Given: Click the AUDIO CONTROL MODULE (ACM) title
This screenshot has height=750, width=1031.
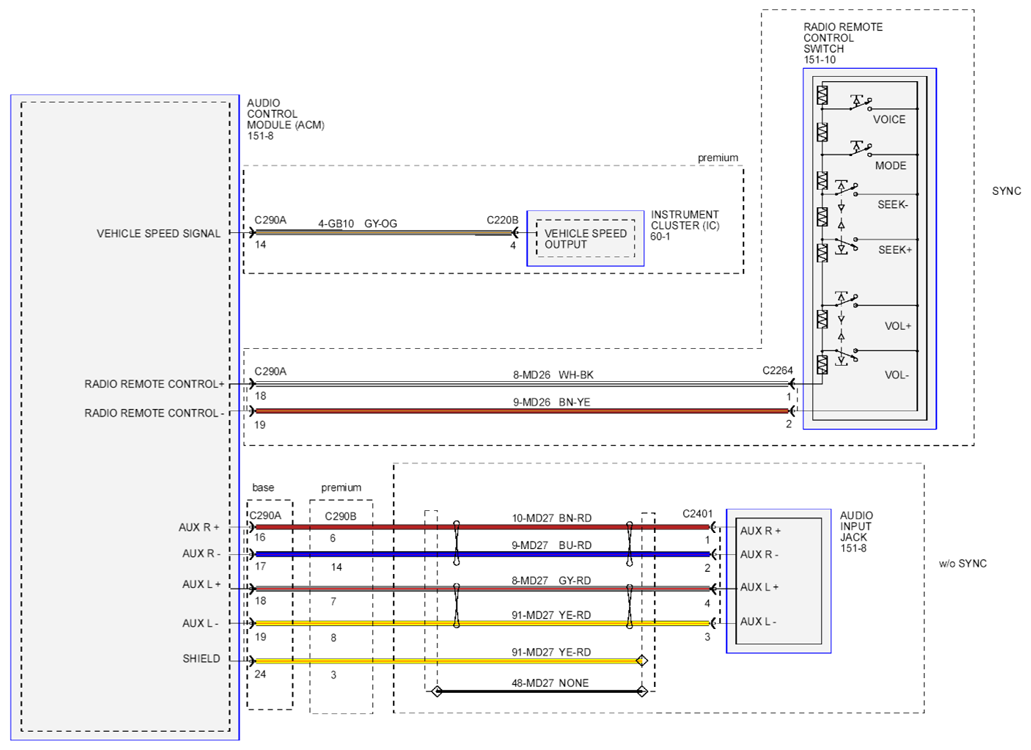Looking at the screenshot, I should click(285, 114).
